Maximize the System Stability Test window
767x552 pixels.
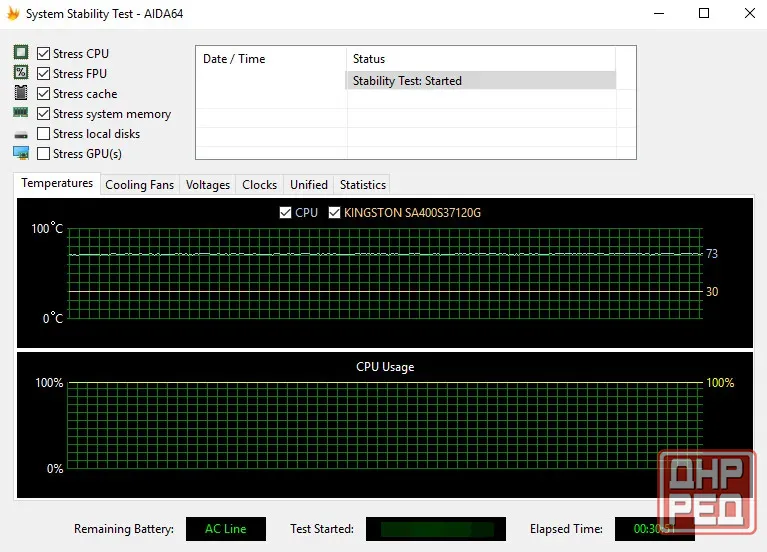click(x=703, y=13)
